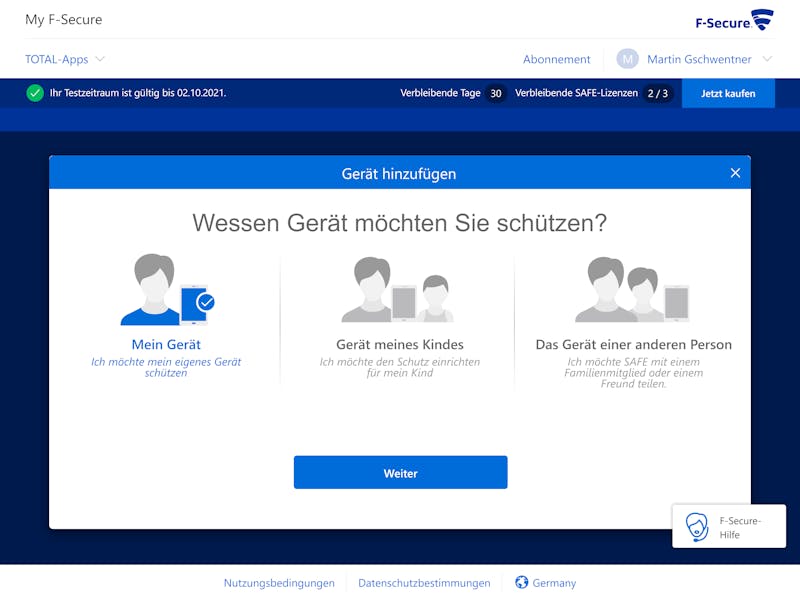This screenshot has height=600, width=800.
Task: Expand the TOTAL-Apps dropdown chevron
Action: [100, 59]
